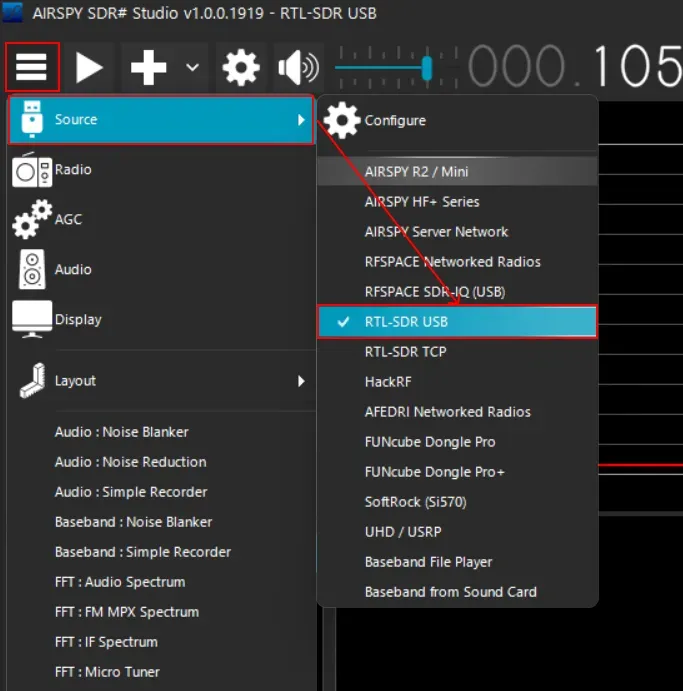683x691 pixels.
Task: Expand the Layout submenu arrow
Action: tap(301, 381)
